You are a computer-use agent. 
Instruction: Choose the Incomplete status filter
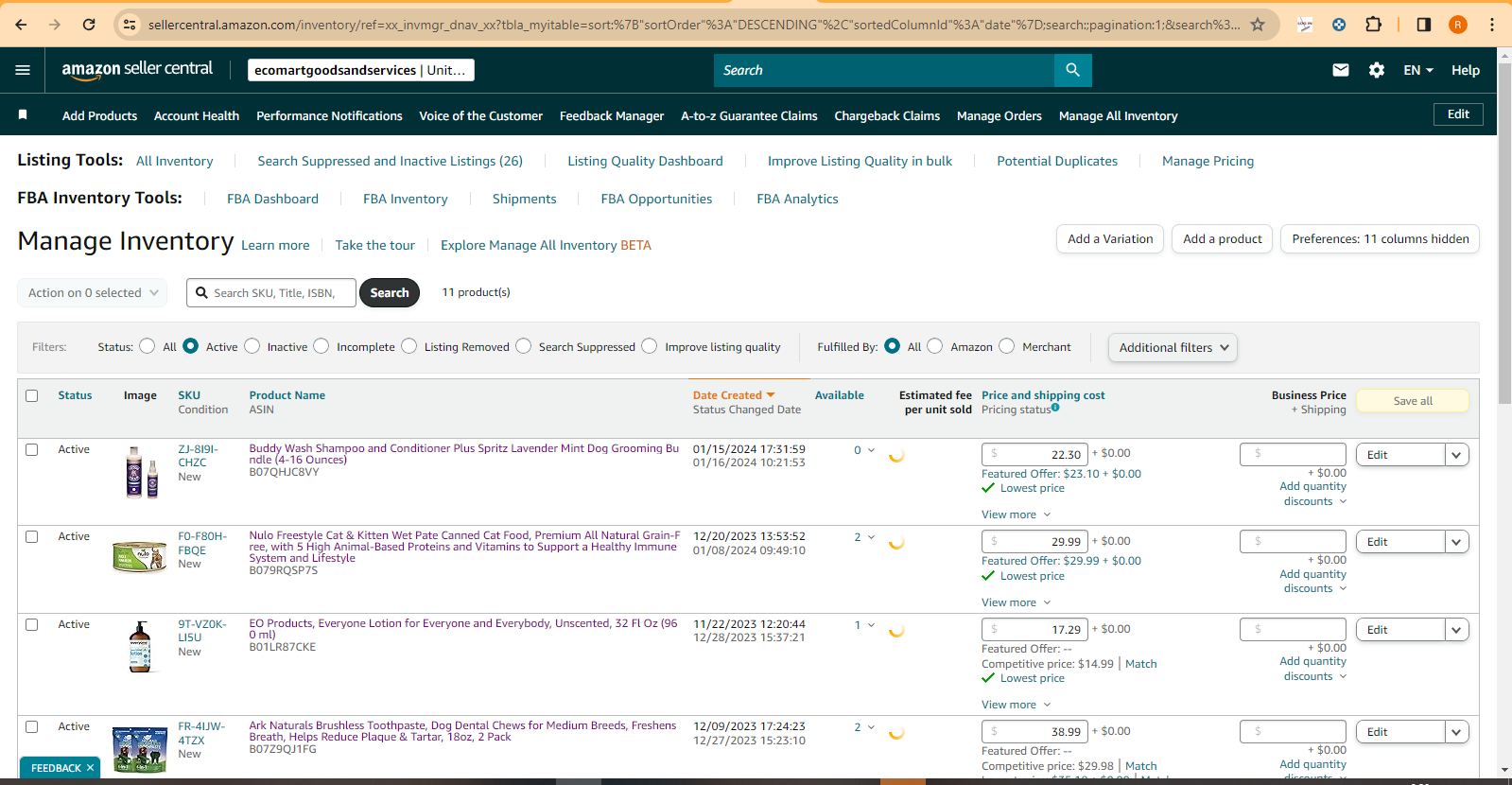click(x=322, y=346)
